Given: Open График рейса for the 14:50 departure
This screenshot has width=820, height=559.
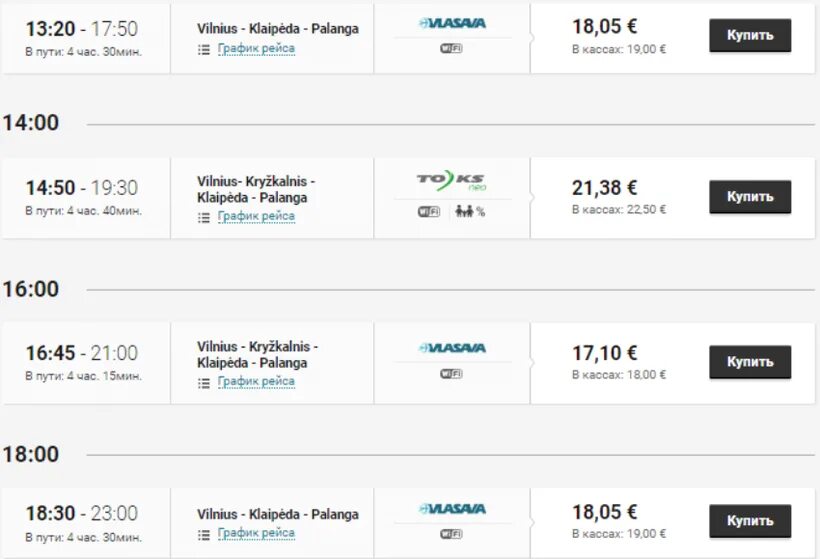Looking at the screenshot, I should (256, 216).
